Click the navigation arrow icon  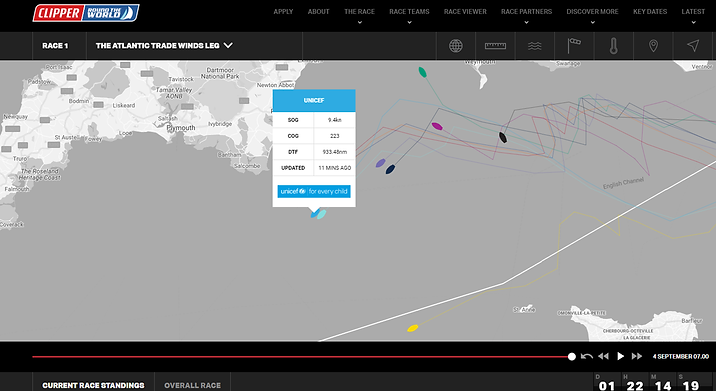pos(693,45)
